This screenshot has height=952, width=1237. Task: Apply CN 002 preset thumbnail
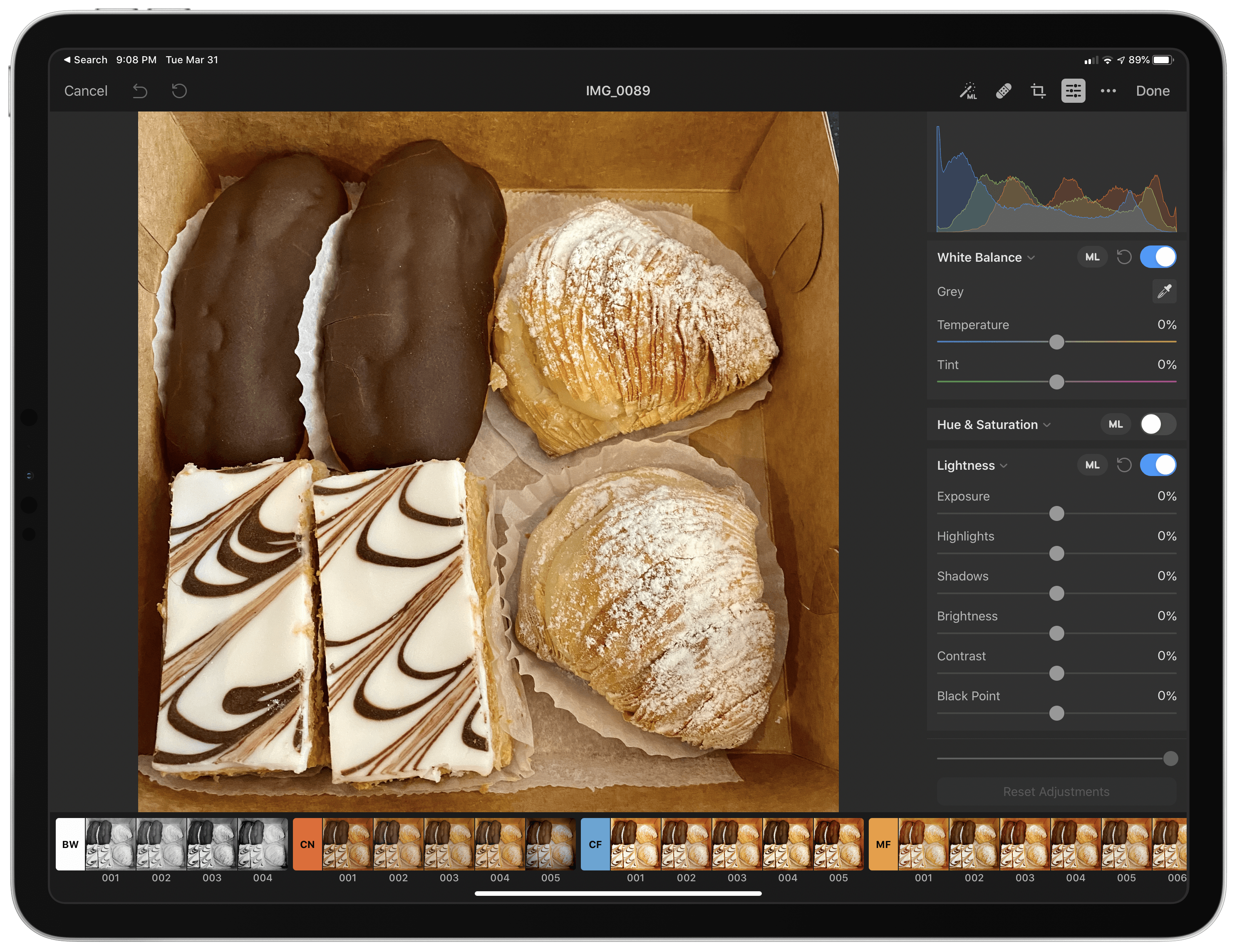[x=398, y=844]
